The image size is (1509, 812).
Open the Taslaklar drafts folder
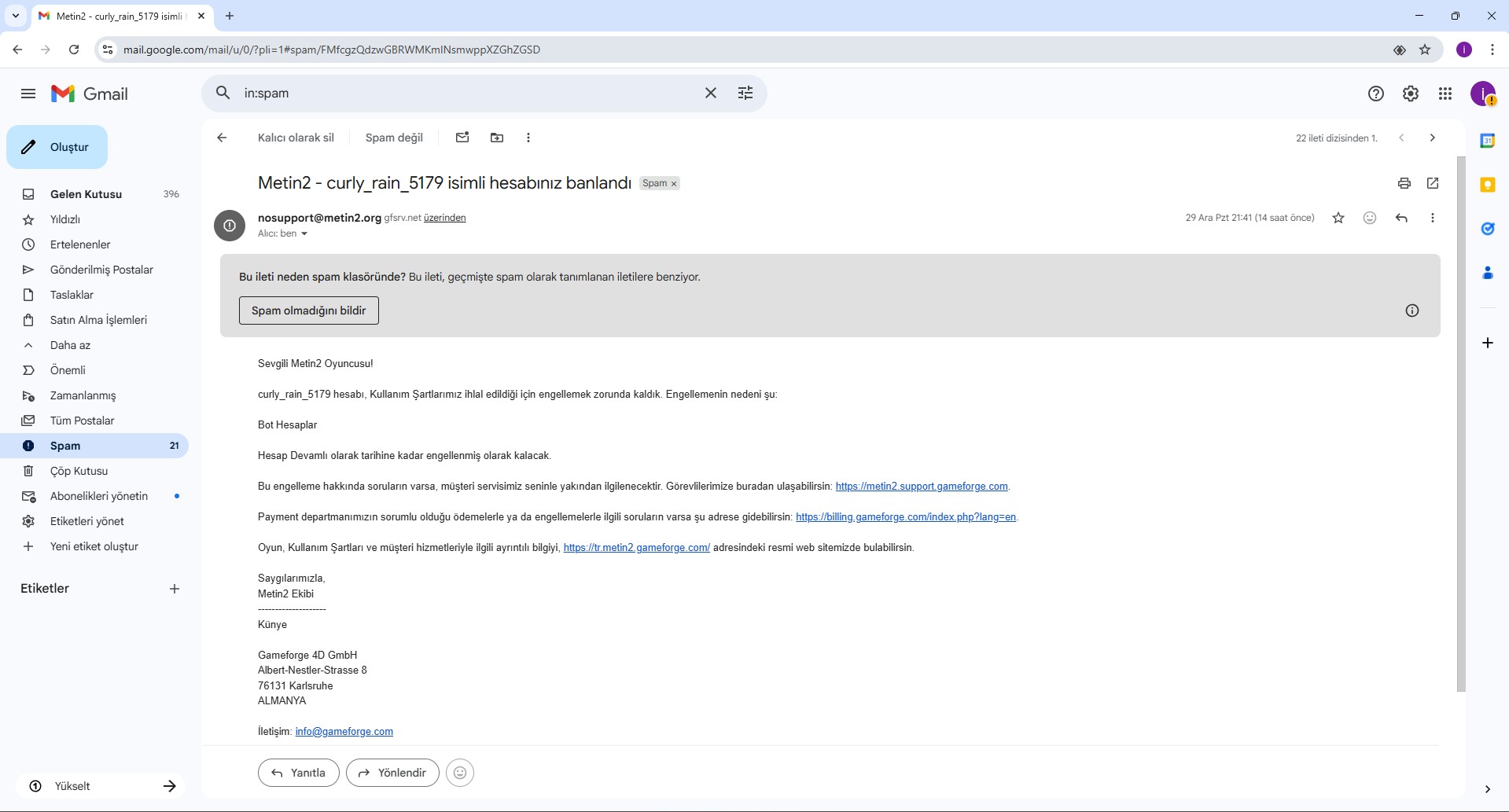(x=94, y=295)
